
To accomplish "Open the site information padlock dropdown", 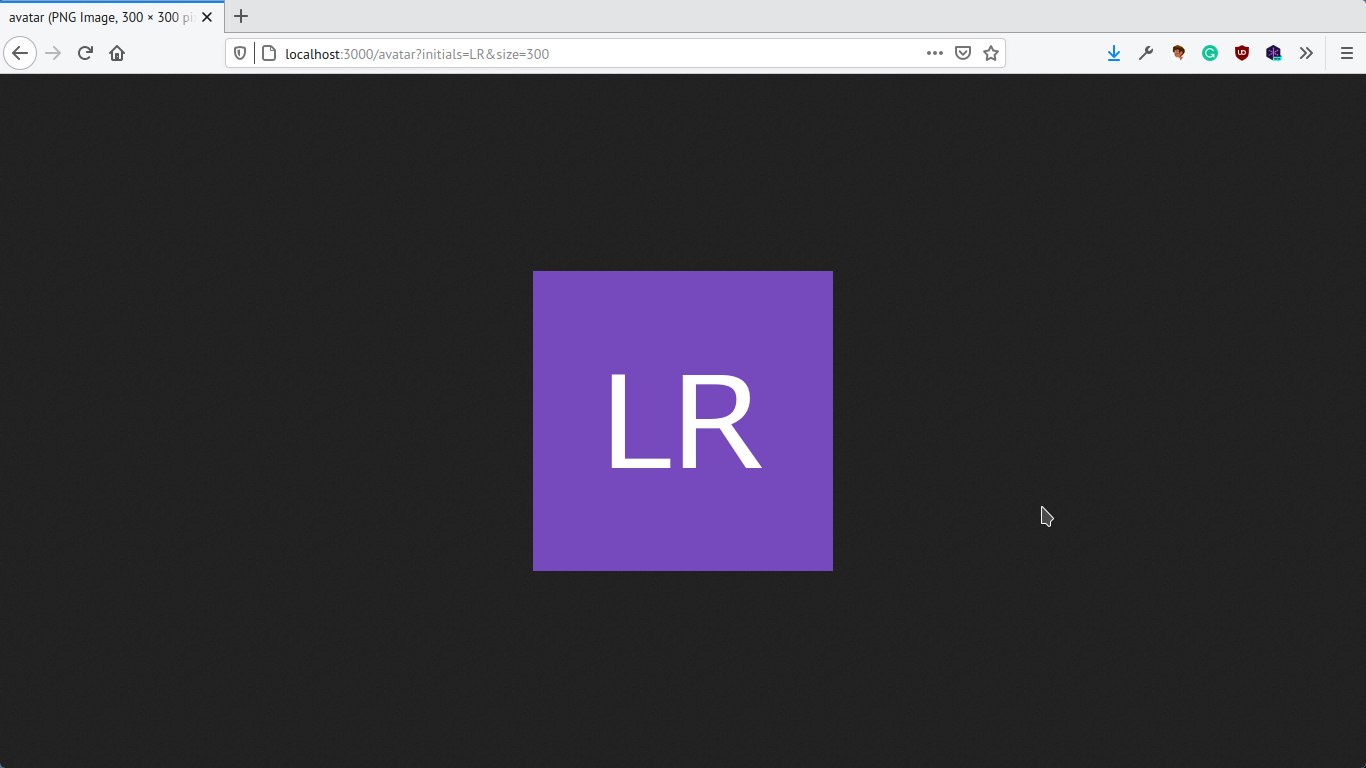I will (269, 52).
